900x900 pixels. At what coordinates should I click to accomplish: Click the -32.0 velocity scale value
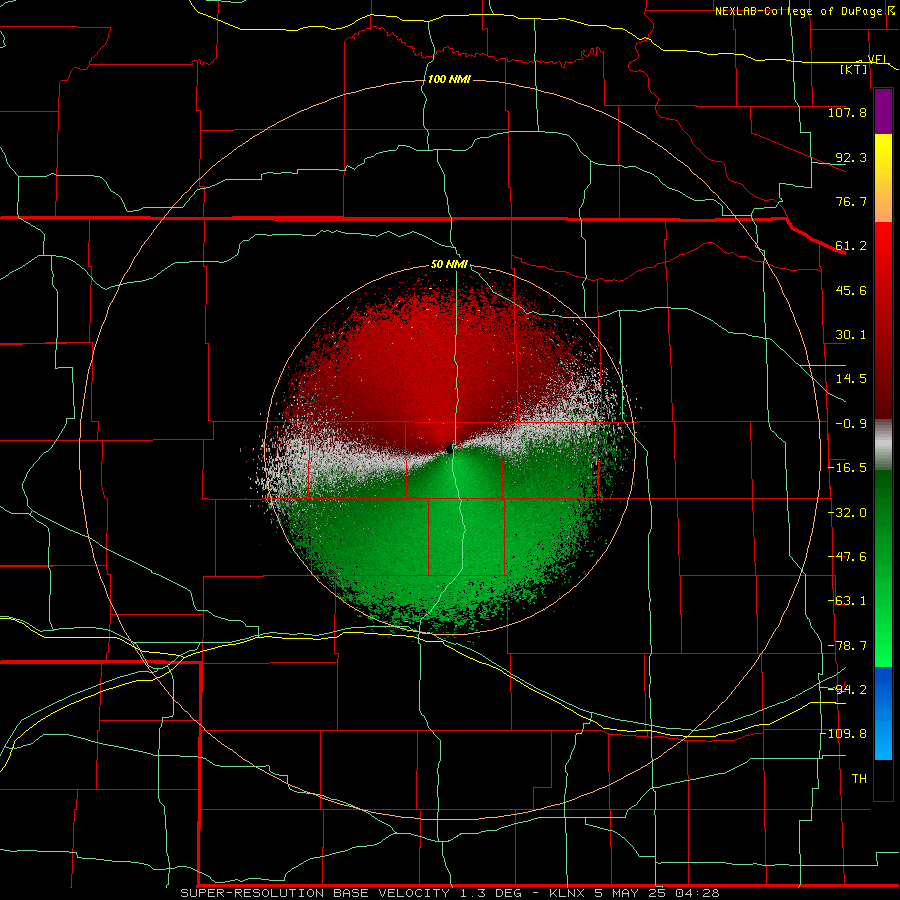tap(847, 513)
